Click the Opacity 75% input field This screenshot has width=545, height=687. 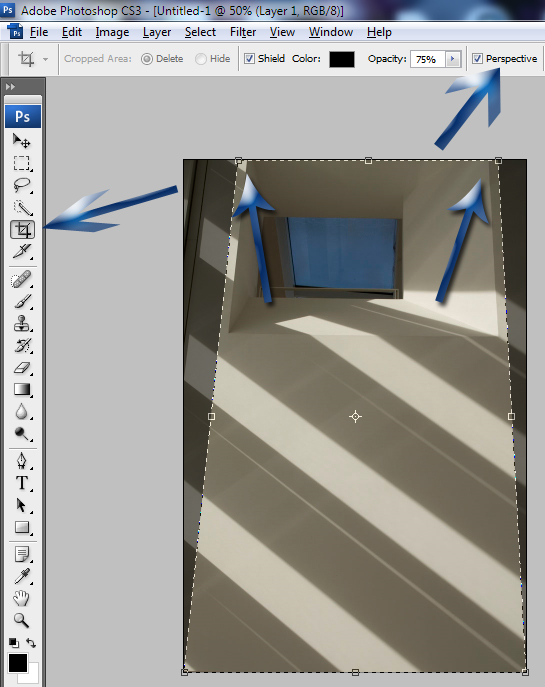(428, 59)
